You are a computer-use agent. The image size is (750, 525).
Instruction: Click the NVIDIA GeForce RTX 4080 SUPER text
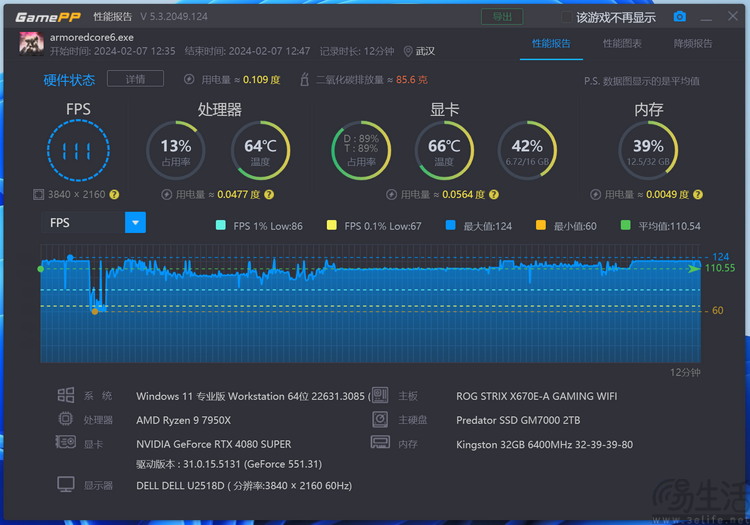pyautogui.click(x=213, y=444)
